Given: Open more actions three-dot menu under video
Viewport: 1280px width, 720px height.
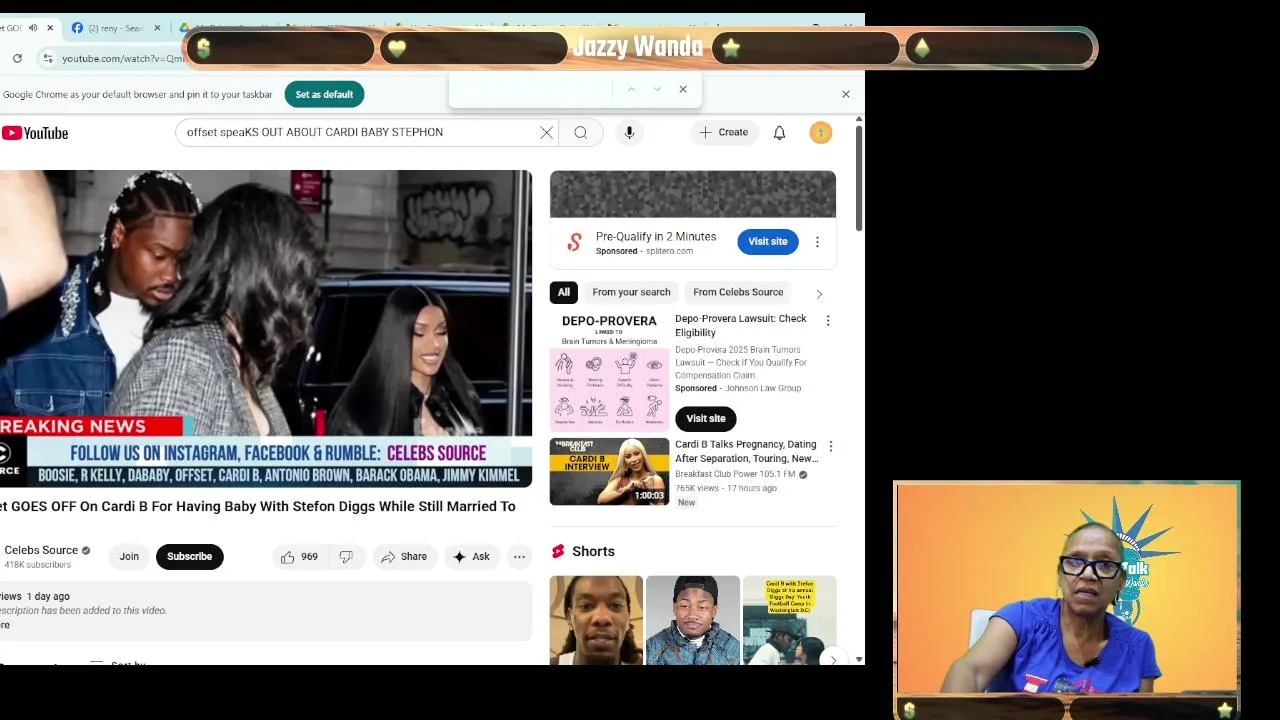Looking at the screenshot, I should click(x=519, y=556).
